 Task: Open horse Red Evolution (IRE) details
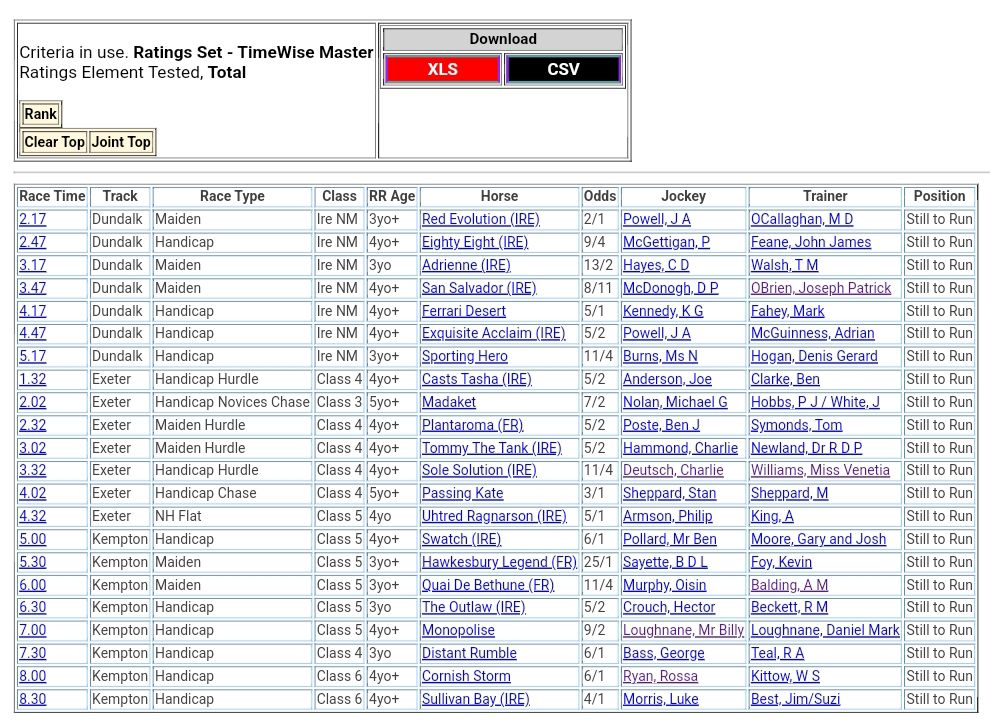pos(480,219)
